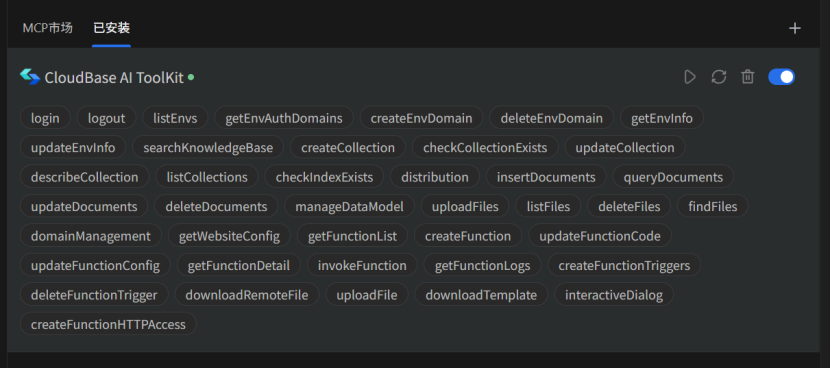Click the distribution chip
Viewport: 831px width, 369px height.
pos(435,177)
